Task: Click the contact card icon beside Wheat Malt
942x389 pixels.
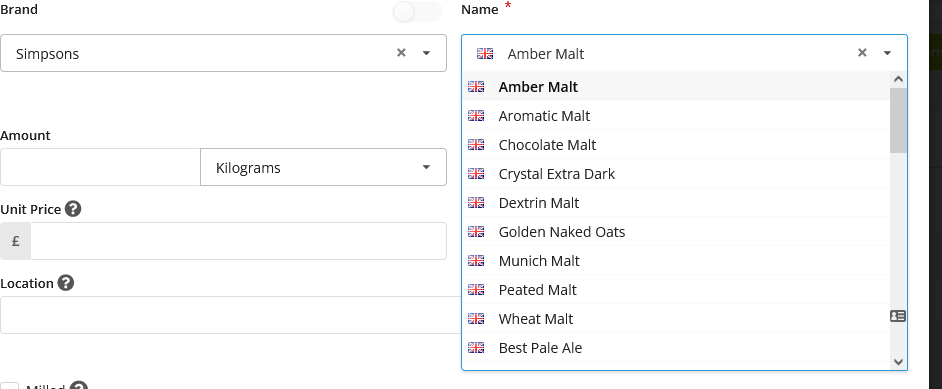Action: (x=898, y=316)
